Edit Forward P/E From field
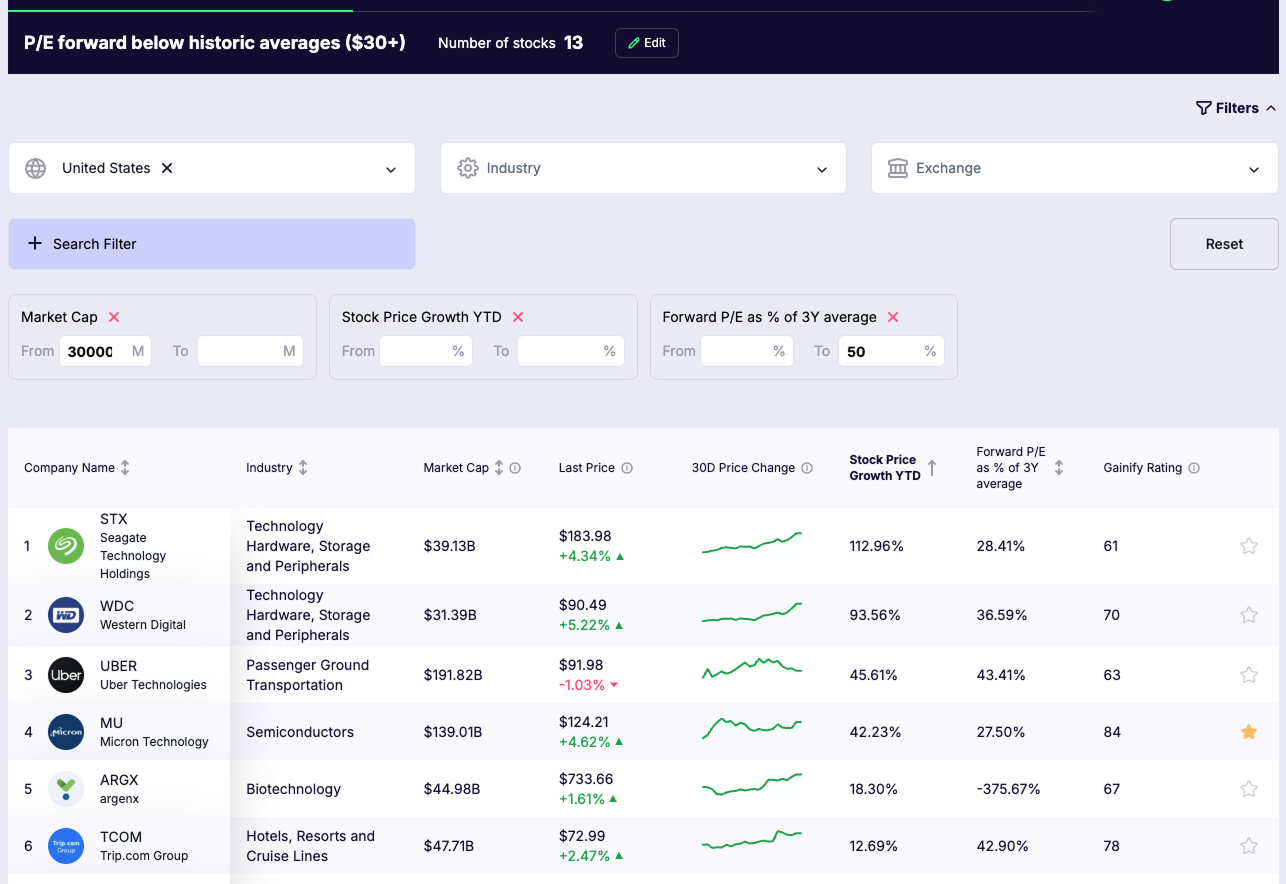 747,351
